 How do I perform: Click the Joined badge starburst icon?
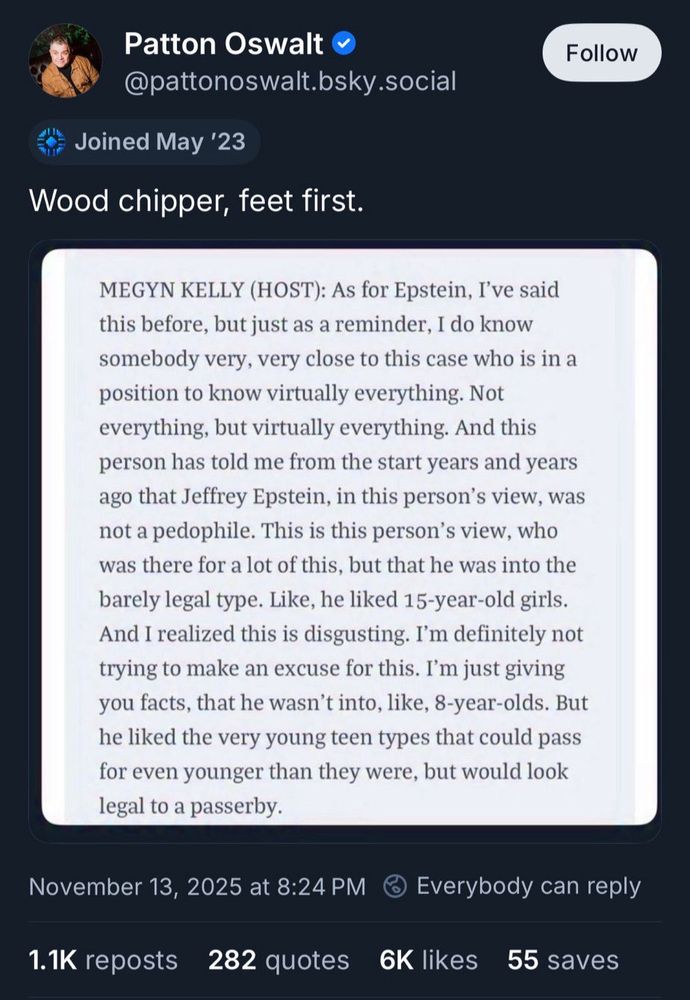pyautogui.click(x=50, y=142)
